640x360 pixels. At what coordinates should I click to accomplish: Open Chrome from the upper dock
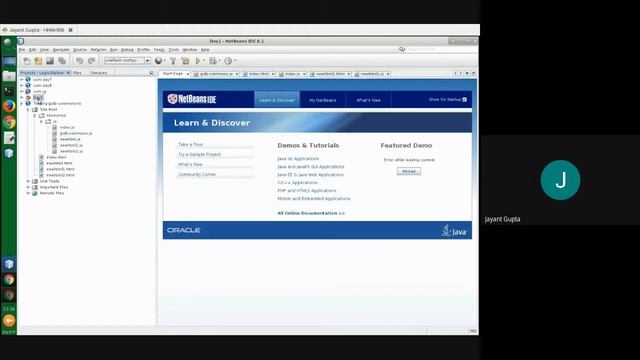[9, 122]
